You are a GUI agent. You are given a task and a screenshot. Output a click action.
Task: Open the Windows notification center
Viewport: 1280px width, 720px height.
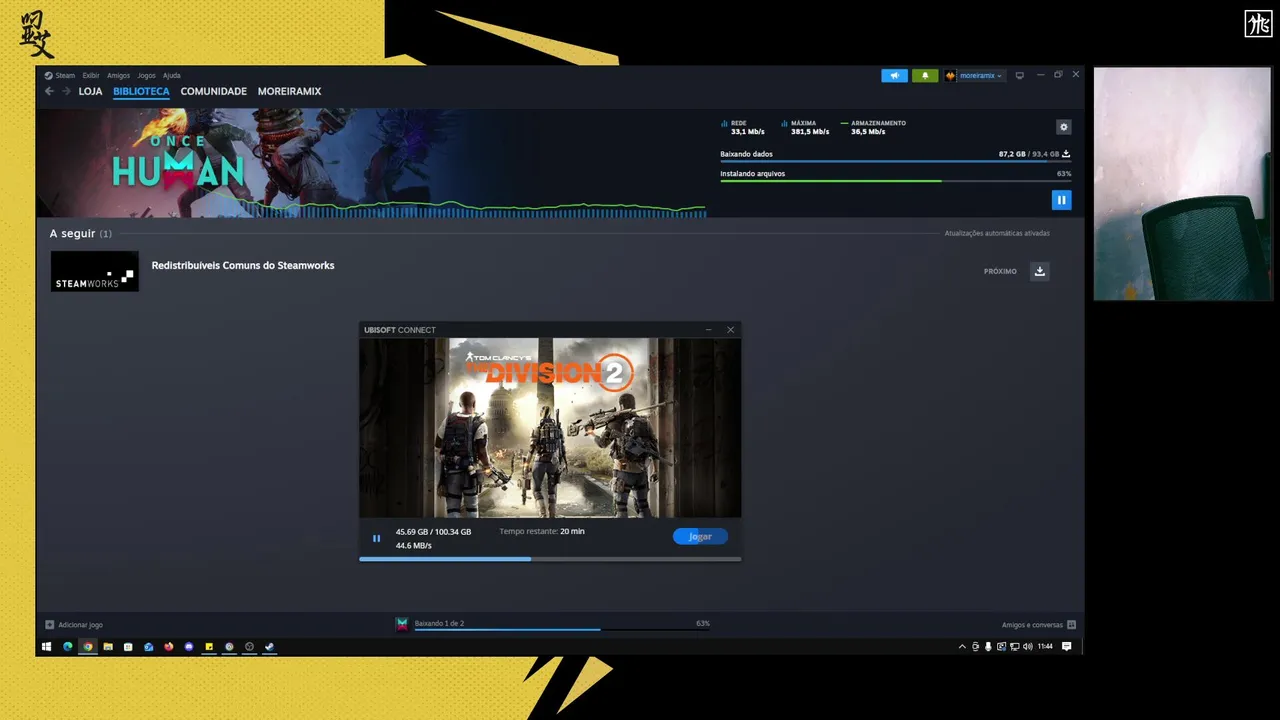point(1066,647)
